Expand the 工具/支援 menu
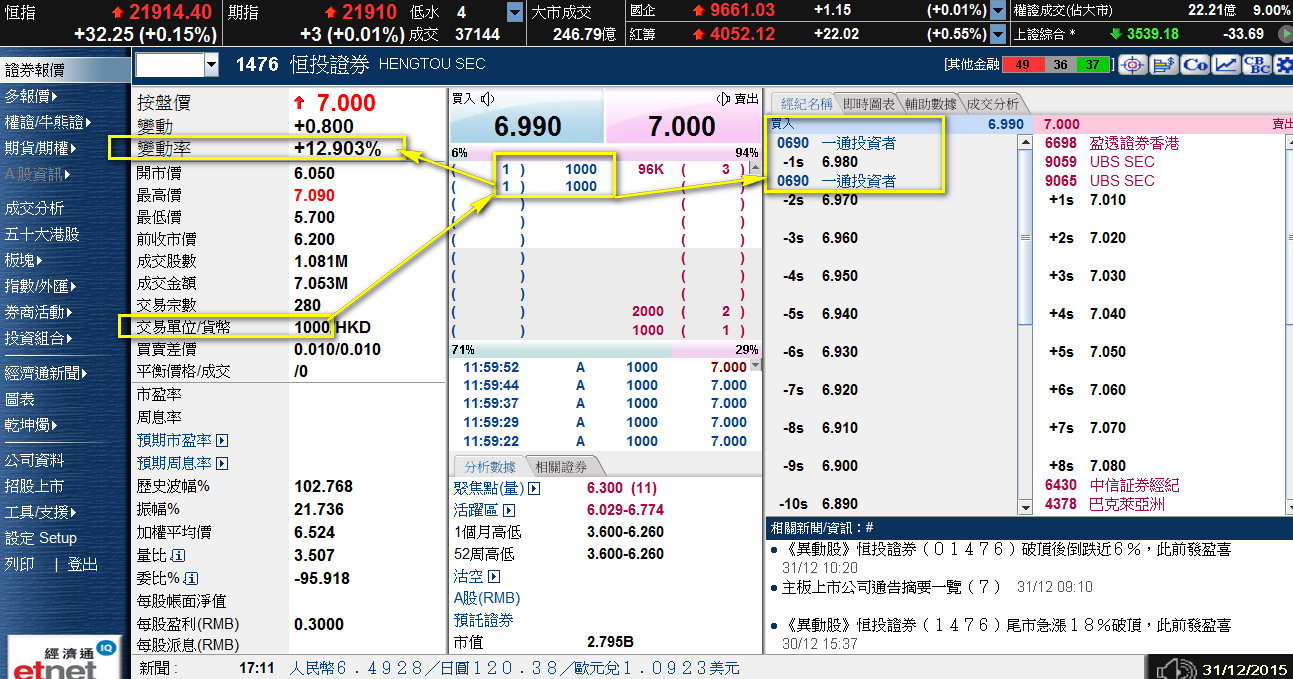 click(x=41, y=512)
